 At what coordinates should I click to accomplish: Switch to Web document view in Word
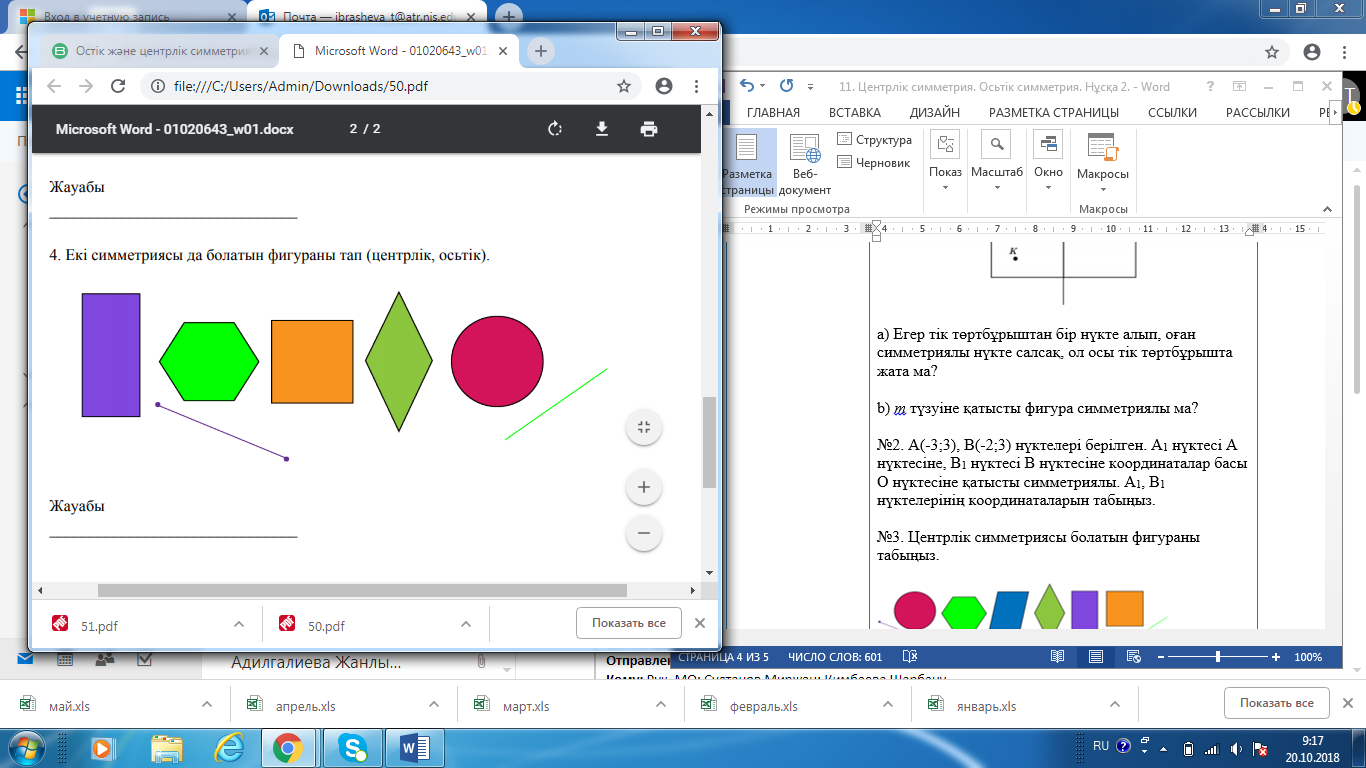pyautogui.click(x=804, y=165)
